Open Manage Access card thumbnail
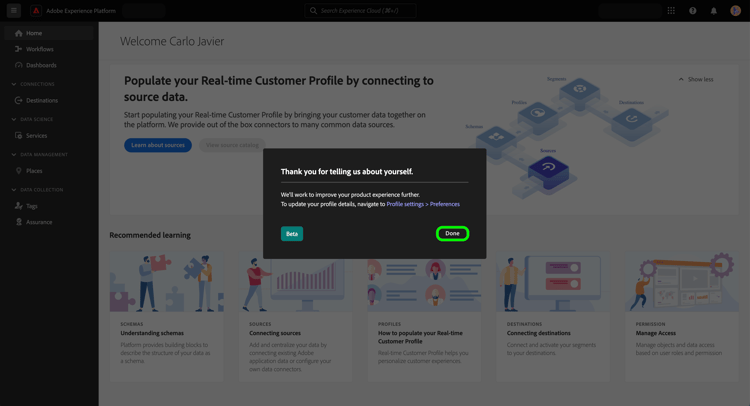 point(682,282)
